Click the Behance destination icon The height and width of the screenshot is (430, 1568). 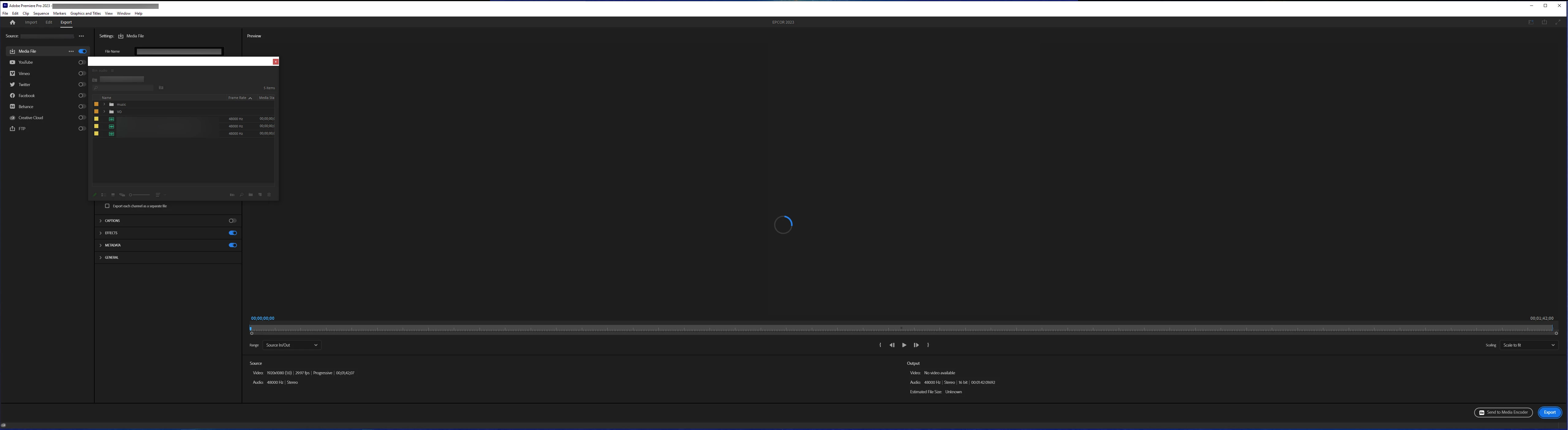click(x=12, y=107)
